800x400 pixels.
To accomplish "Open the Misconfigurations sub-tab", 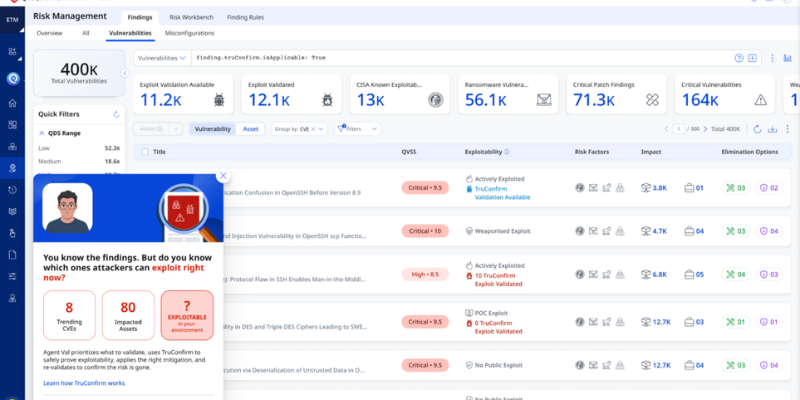I will pyautogui.click(x=189, y=33).
